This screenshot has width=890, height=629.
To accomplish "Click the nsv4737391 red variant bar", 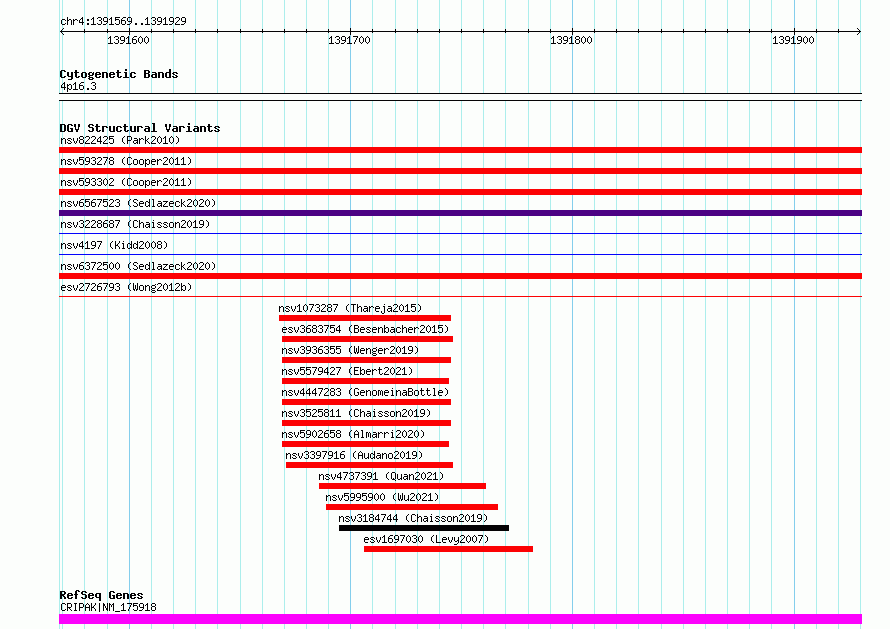I will tap(402, 486).
